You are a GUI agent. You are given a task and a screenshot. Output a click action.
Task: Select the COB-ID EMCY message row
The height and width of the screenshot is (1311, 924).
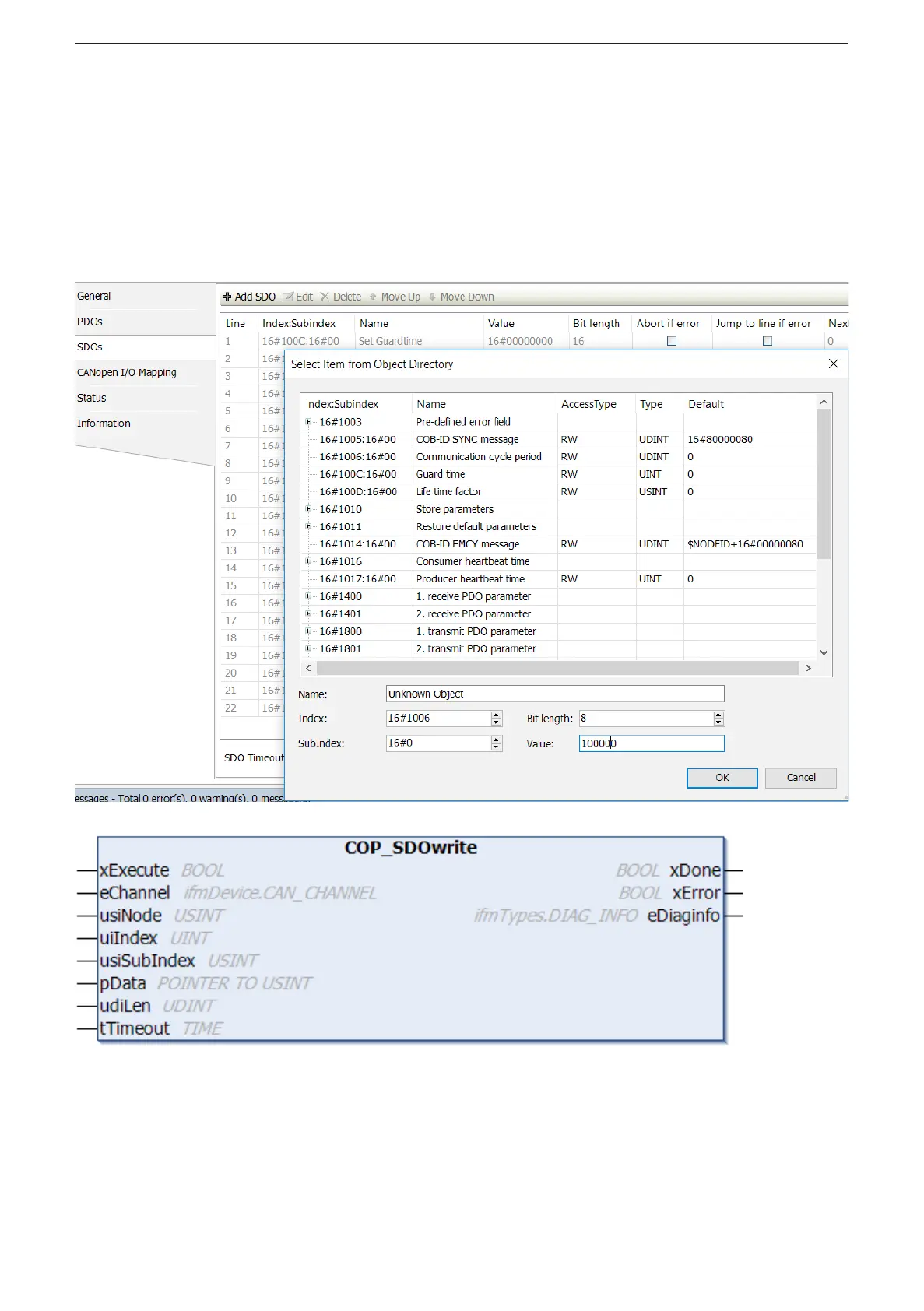point(558,544)
